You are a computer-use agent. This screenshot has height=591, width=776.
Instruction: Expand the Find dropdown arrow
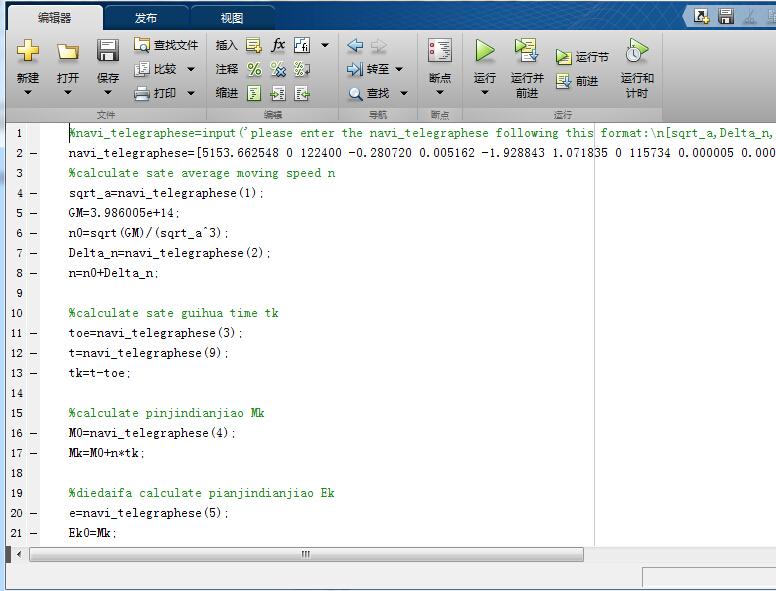click(404, 93)
